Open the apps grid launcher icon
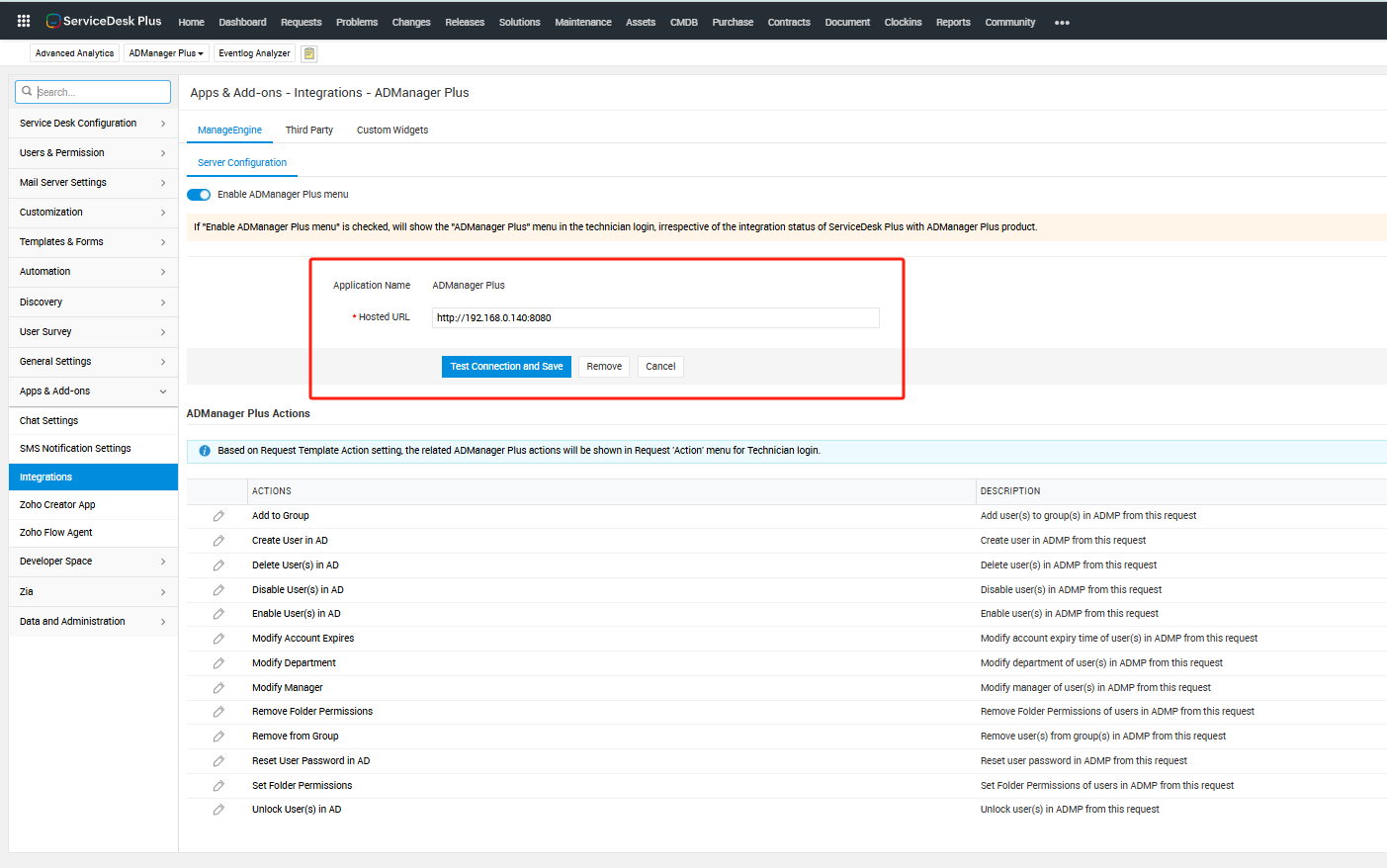This screenshot has width=1387, height=868. 24,21
